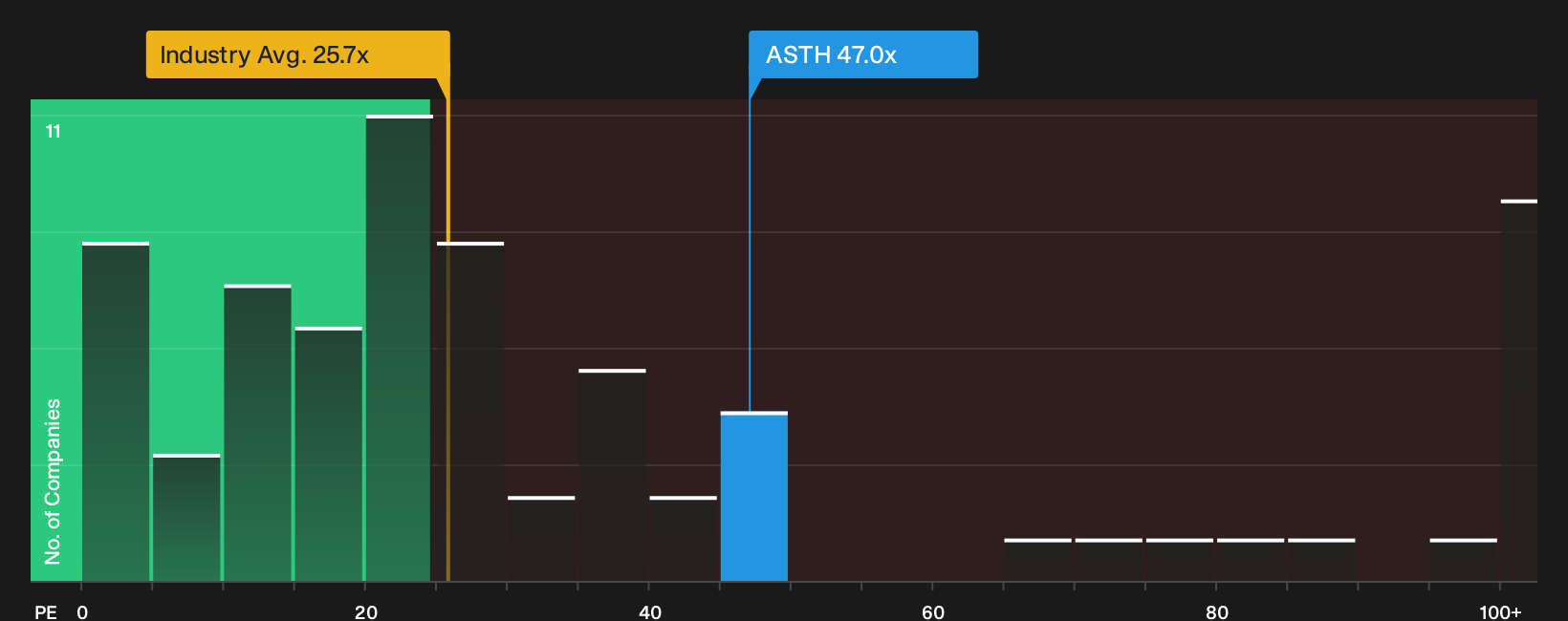Select the tallest bar at PE 20-25
Image resolution: width=1568 pixels, height=621 pixels.
click(399, 349)
